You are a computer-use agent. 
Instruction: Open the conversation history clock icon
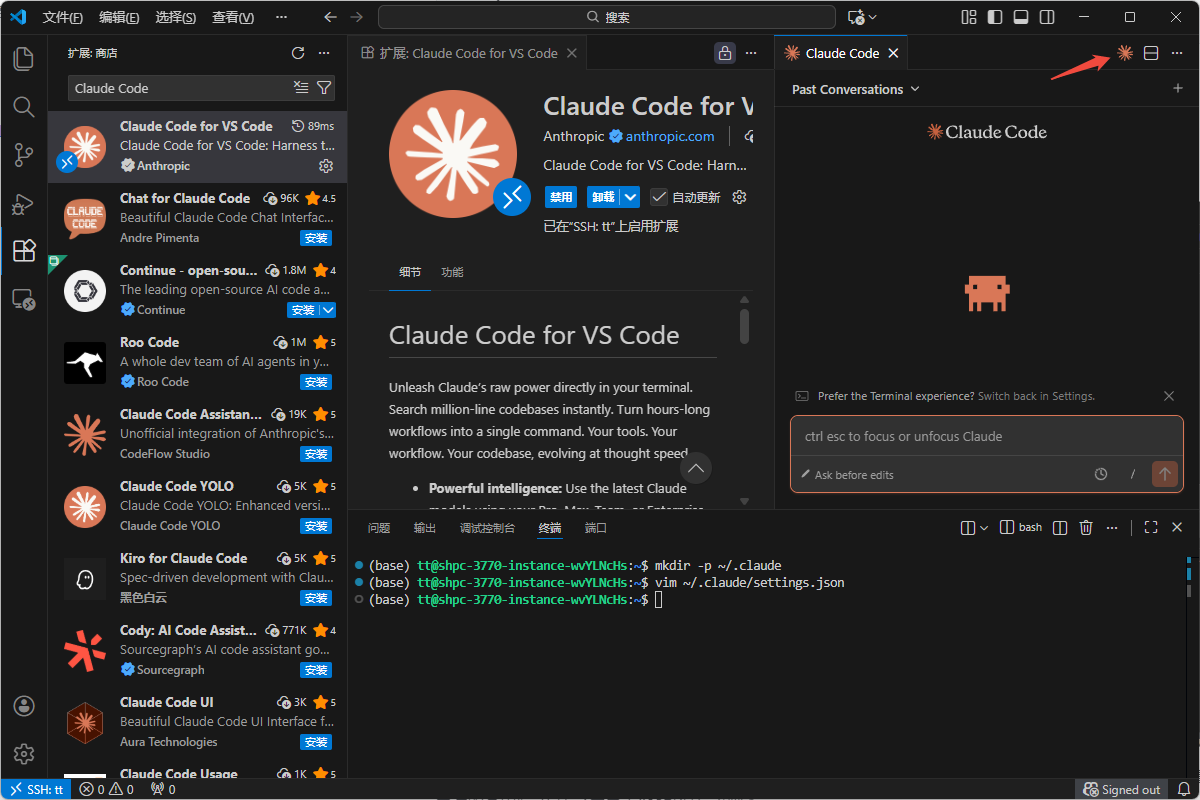click(1101, 474)
